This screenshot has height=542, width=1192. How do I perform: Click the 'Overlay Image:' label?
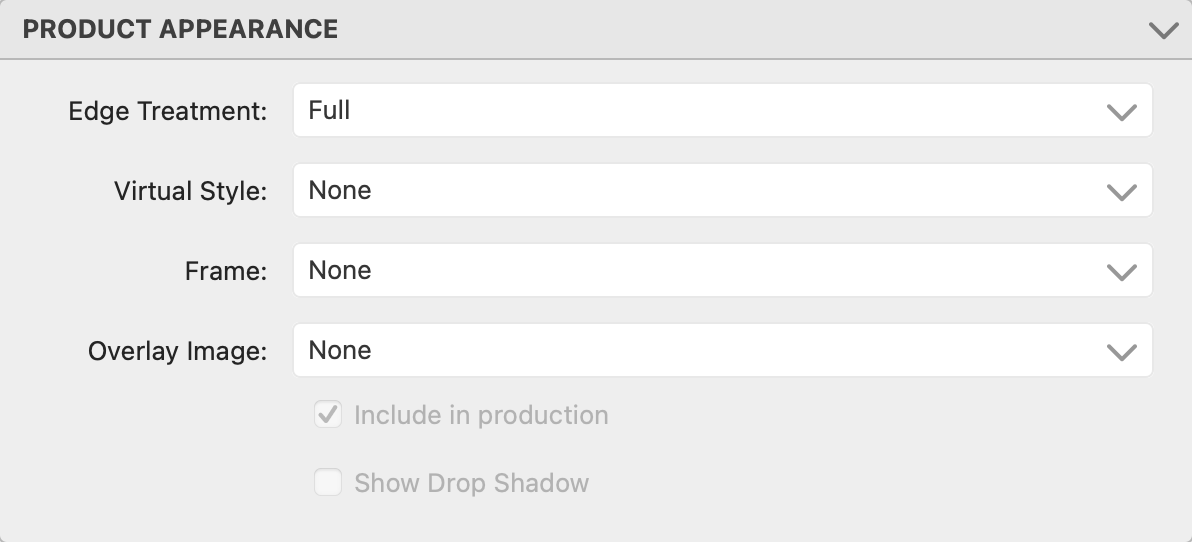pyautogui.click(x=177, y=351)
